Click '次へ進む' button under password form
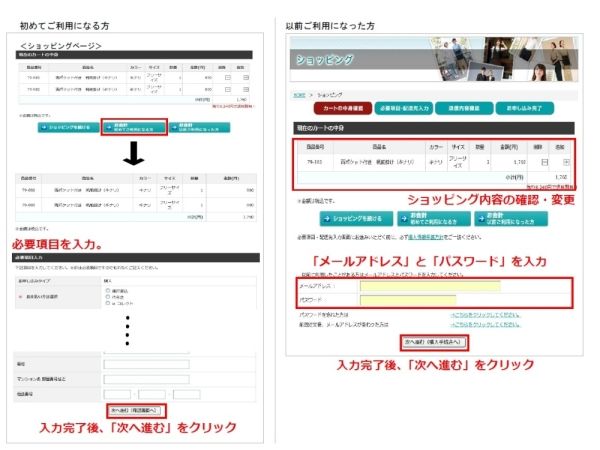Screen dimensions: 600x450 point(435,342)
